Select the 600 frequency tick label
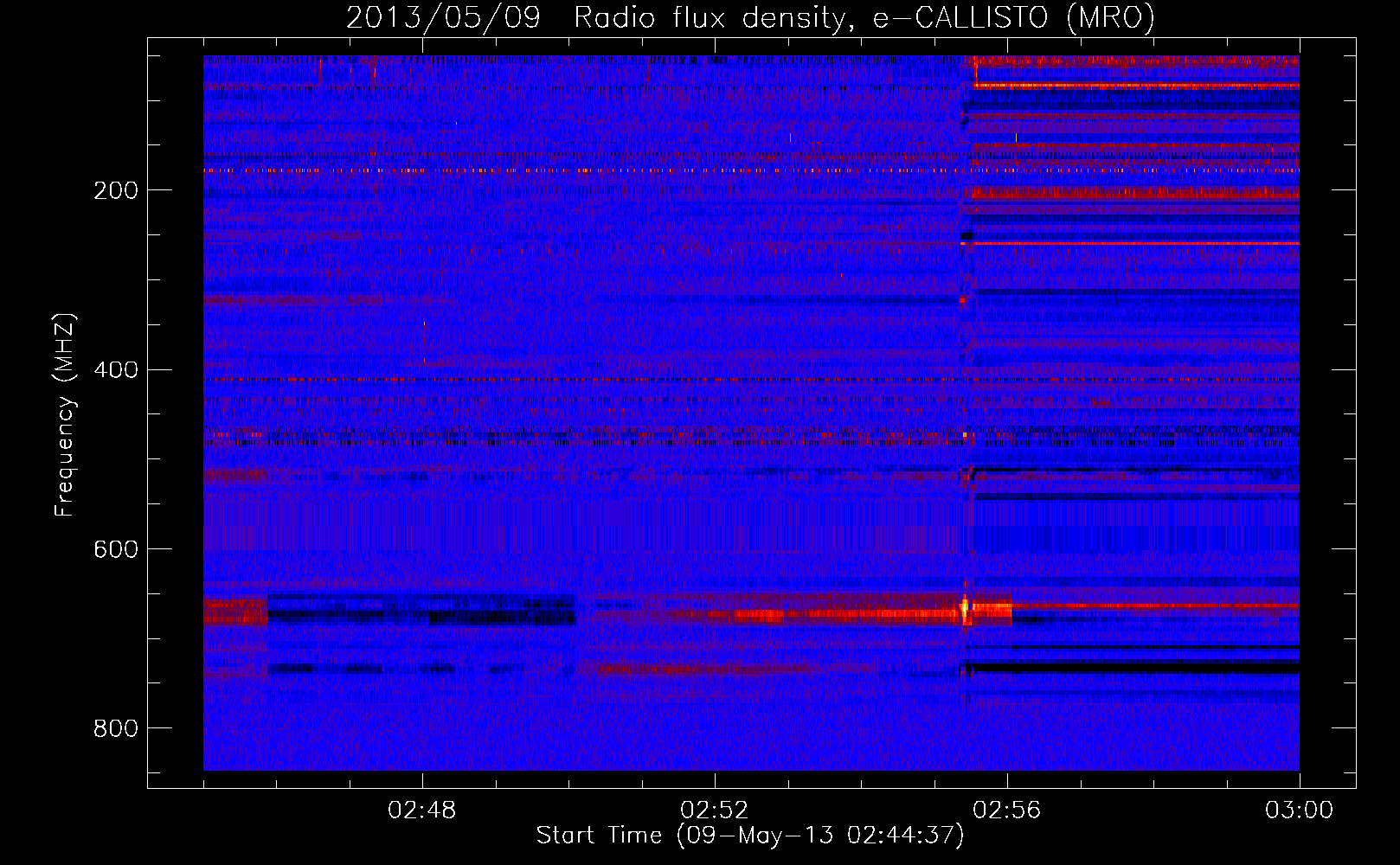This screenshot has width=1400, height=865. tap(116, 549)
